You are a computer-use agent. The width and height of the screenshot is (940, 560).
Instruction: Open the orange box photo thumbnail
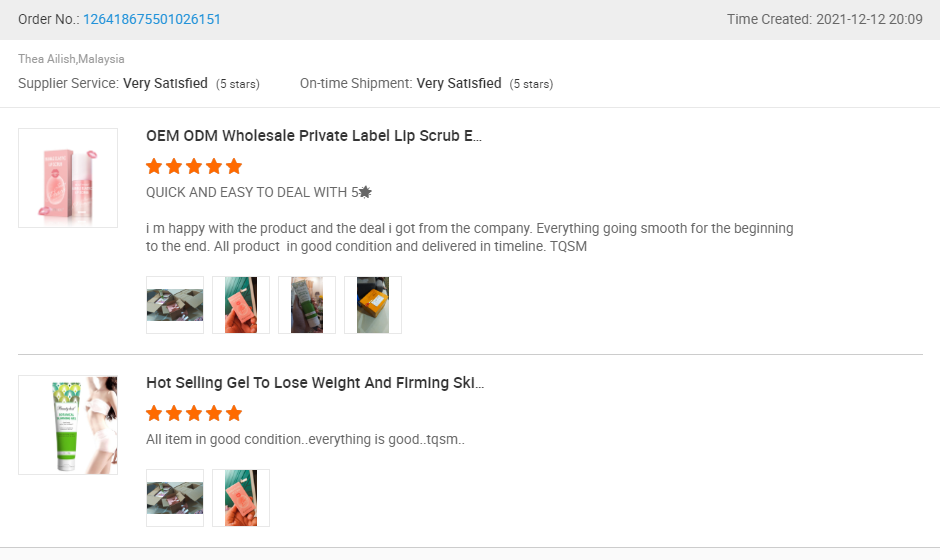click(x=373, y=305)
